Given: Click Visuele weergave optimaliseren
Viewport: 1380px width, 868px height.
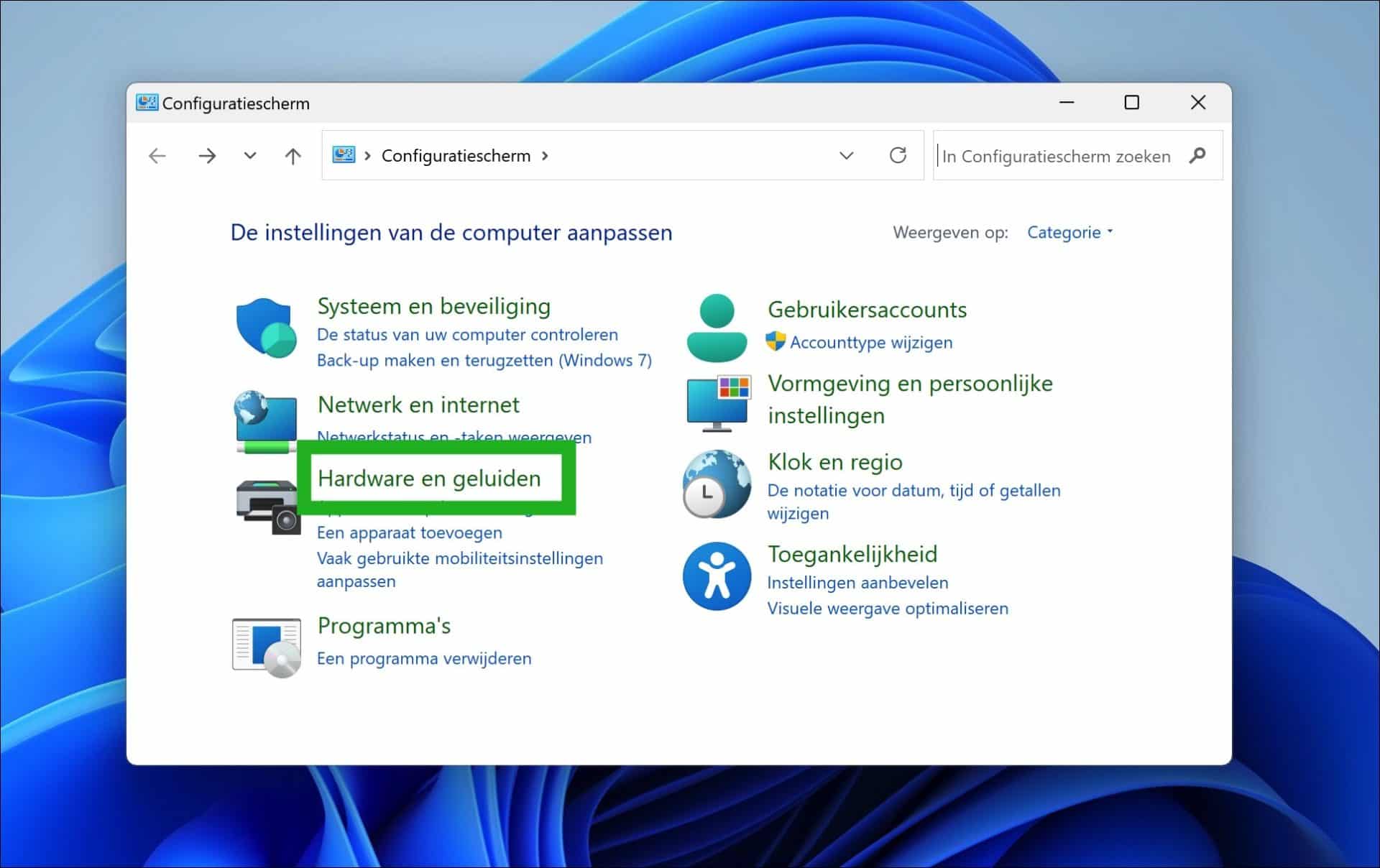Looking at the screenshot, I should (888, 608).
